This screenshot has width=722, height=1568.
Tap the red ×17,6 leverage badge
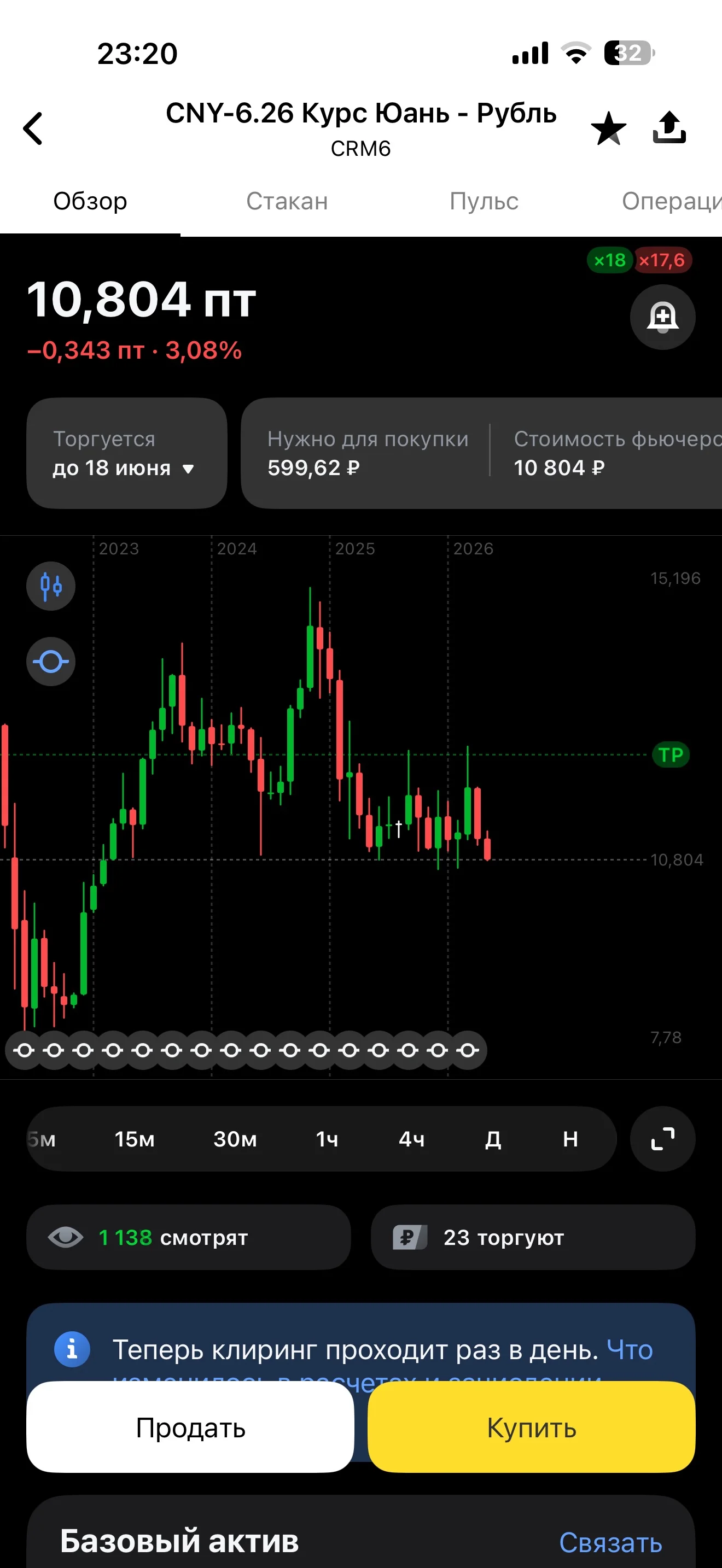coord(662,261)
